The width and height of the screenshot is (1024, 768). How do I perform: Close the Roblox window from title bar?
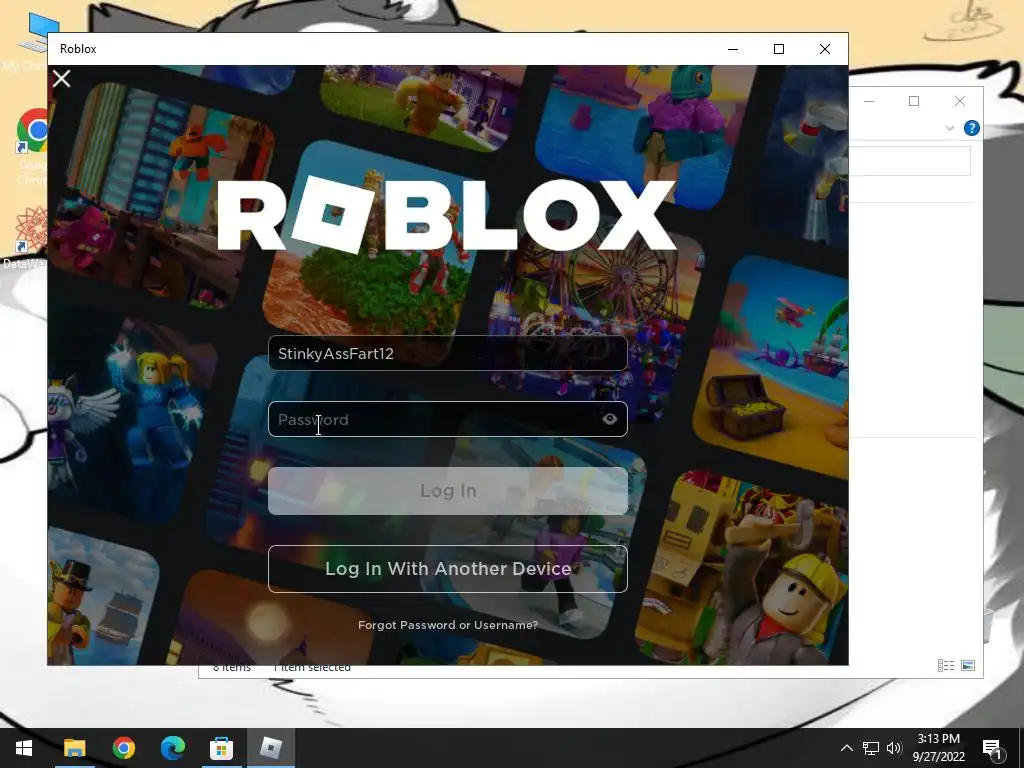point(825,49)
